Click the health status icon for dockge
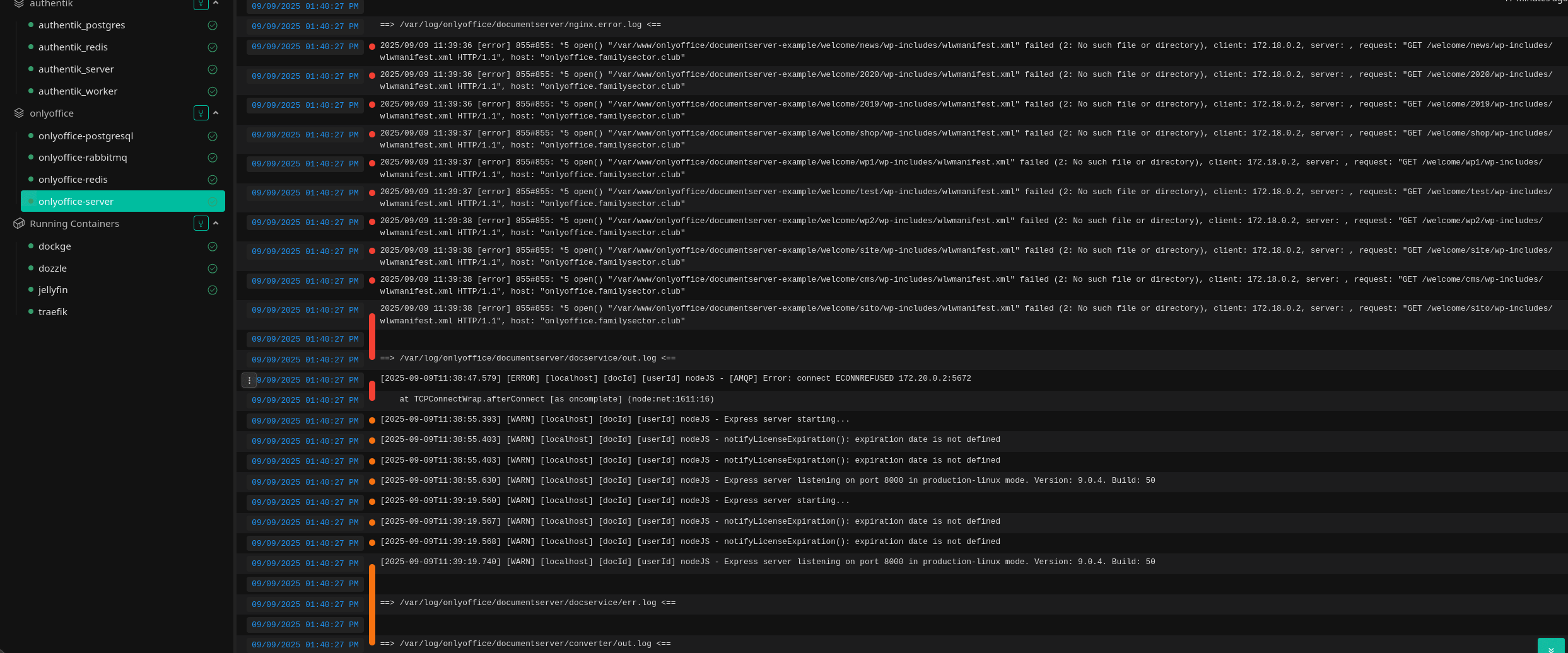The image size is (1568, 653). tap(213, 246)
